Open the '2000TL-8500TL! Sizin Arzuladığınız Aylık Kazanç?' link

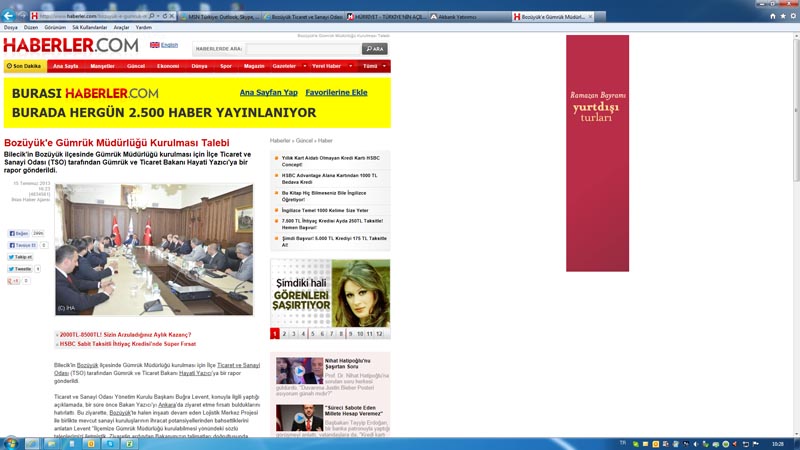pyautogui.click(x=125, y=335)
